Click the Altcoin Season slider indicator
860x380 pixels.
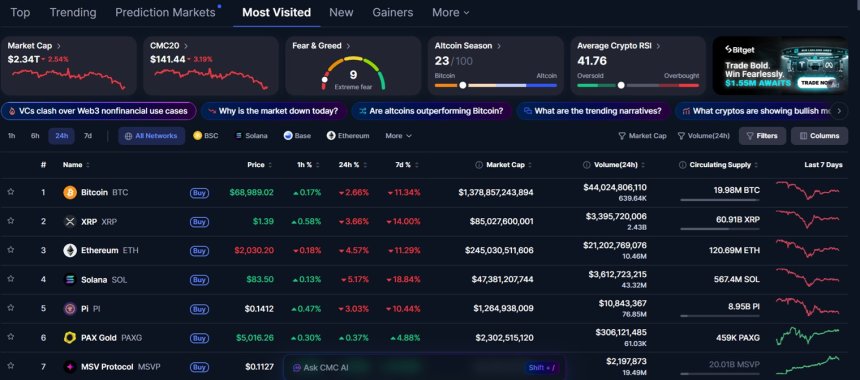[x=463, y=85]
